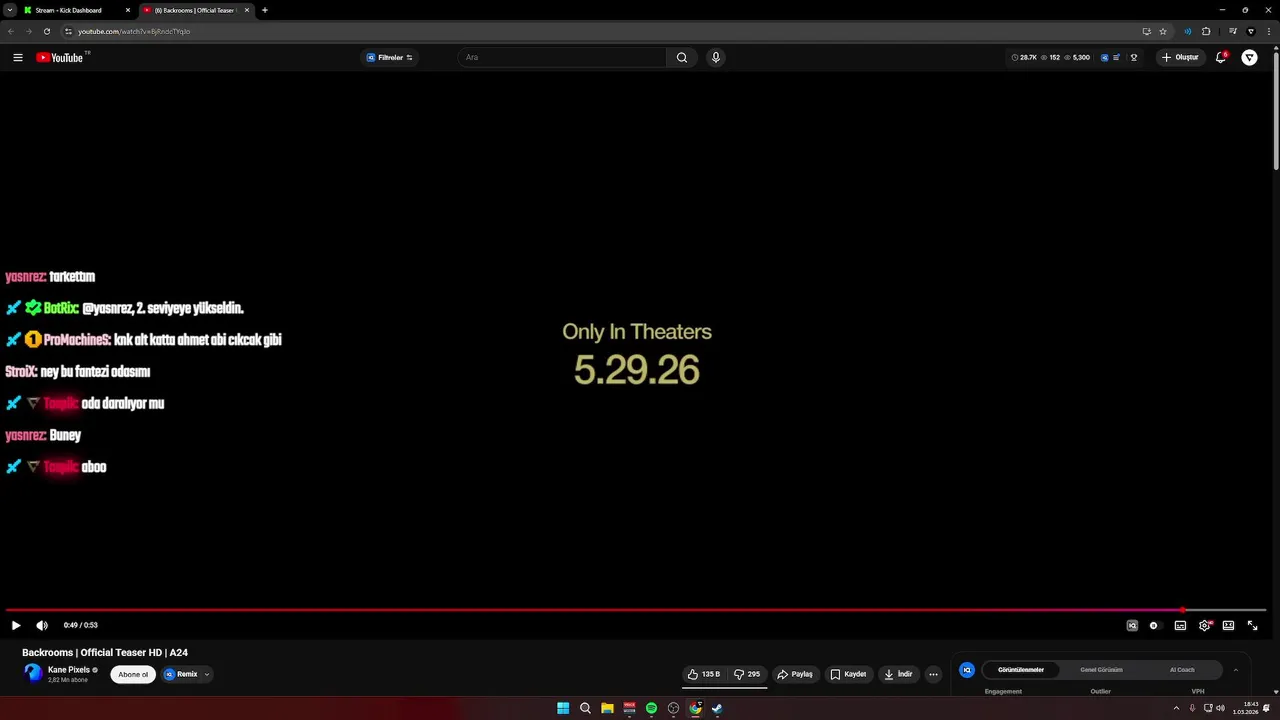This screenshot has width=1280, height=720.
Task: Switch the player to theater mode
Action: pyautogui.click(x=1228, y=625)
